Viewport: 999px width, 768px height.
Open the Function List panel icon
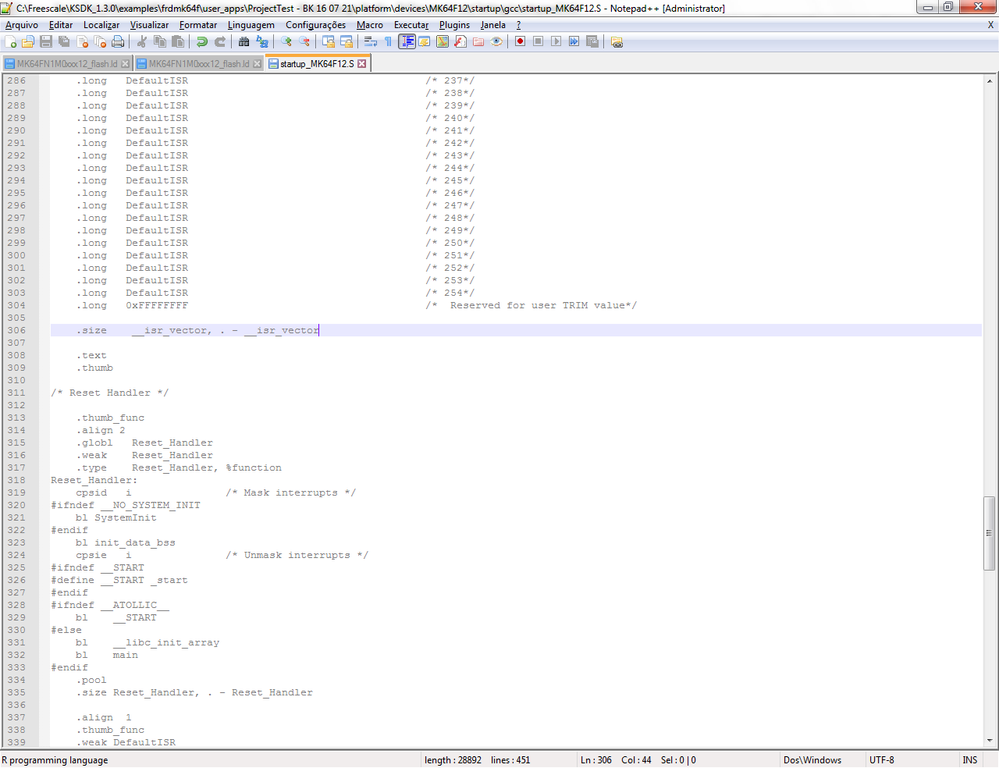click(x=460, y=42)
